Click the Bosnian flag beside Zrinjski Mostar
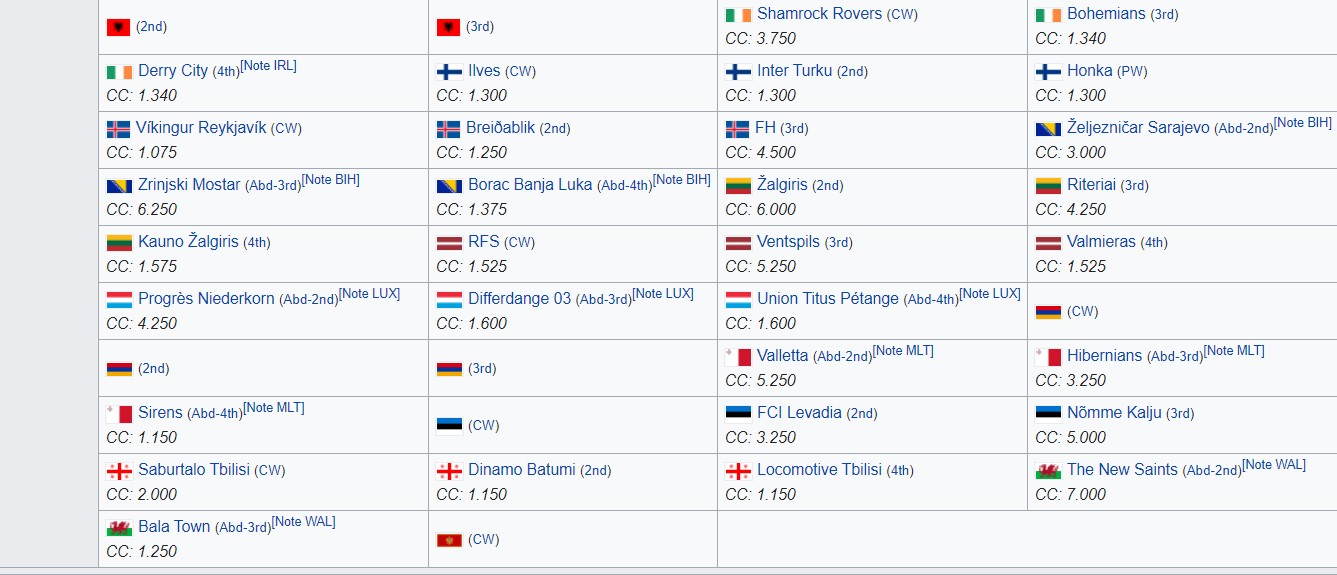Screen dimensions: 1337x575 [119, 186]
